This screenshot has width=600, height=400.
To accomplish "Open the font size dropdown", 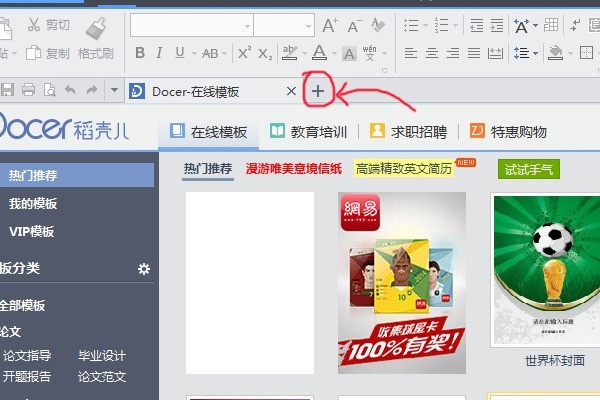I will (307, 25).
